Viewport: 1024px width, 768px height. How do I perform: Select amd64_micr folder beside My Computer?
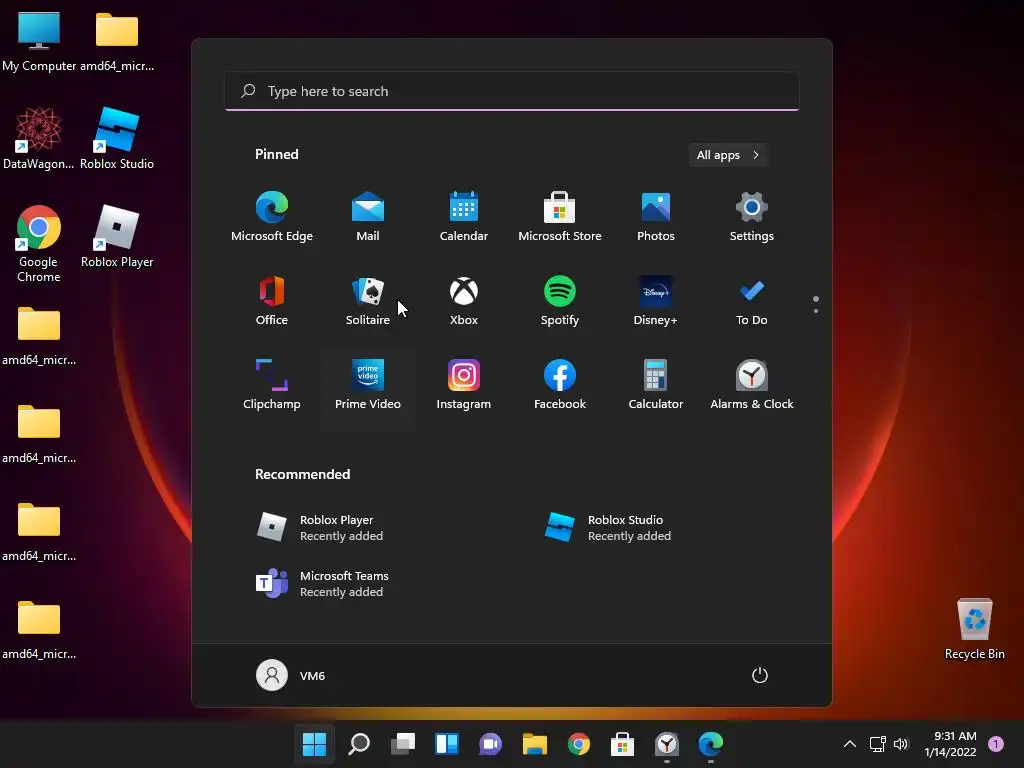click(117, 40)
